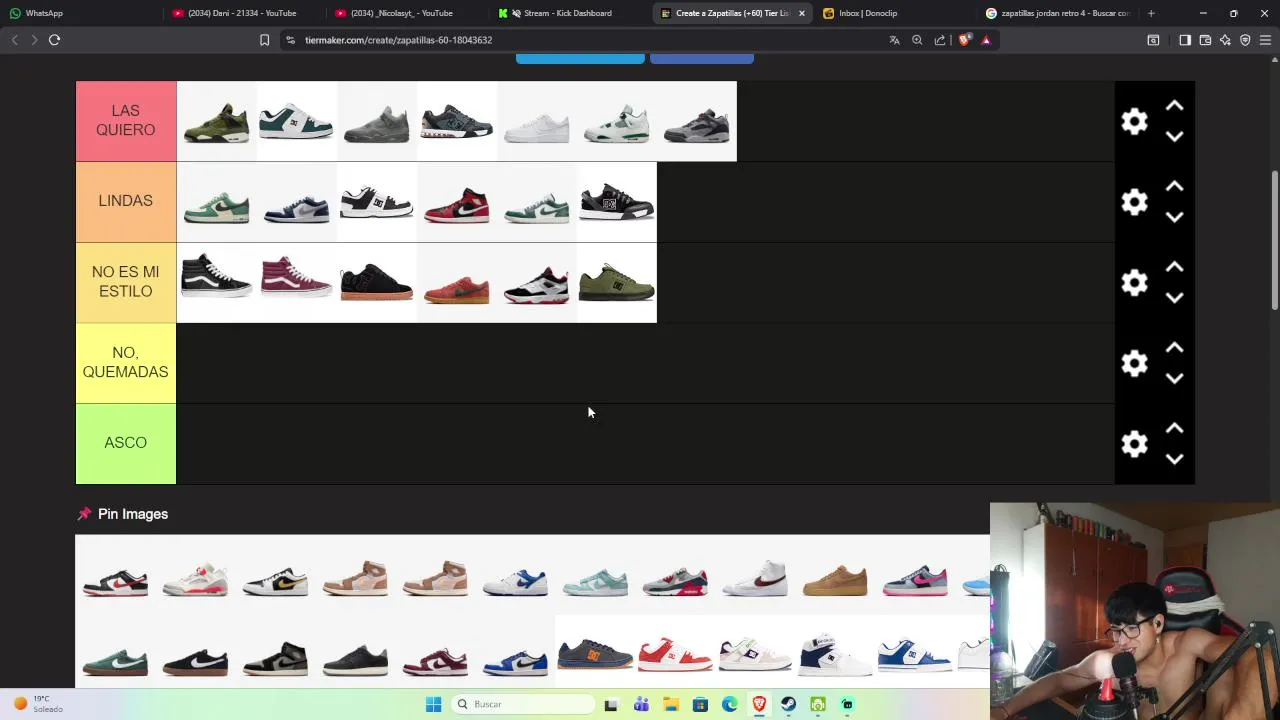Pick tan wheat sneaker from image pool

point(835,577)
